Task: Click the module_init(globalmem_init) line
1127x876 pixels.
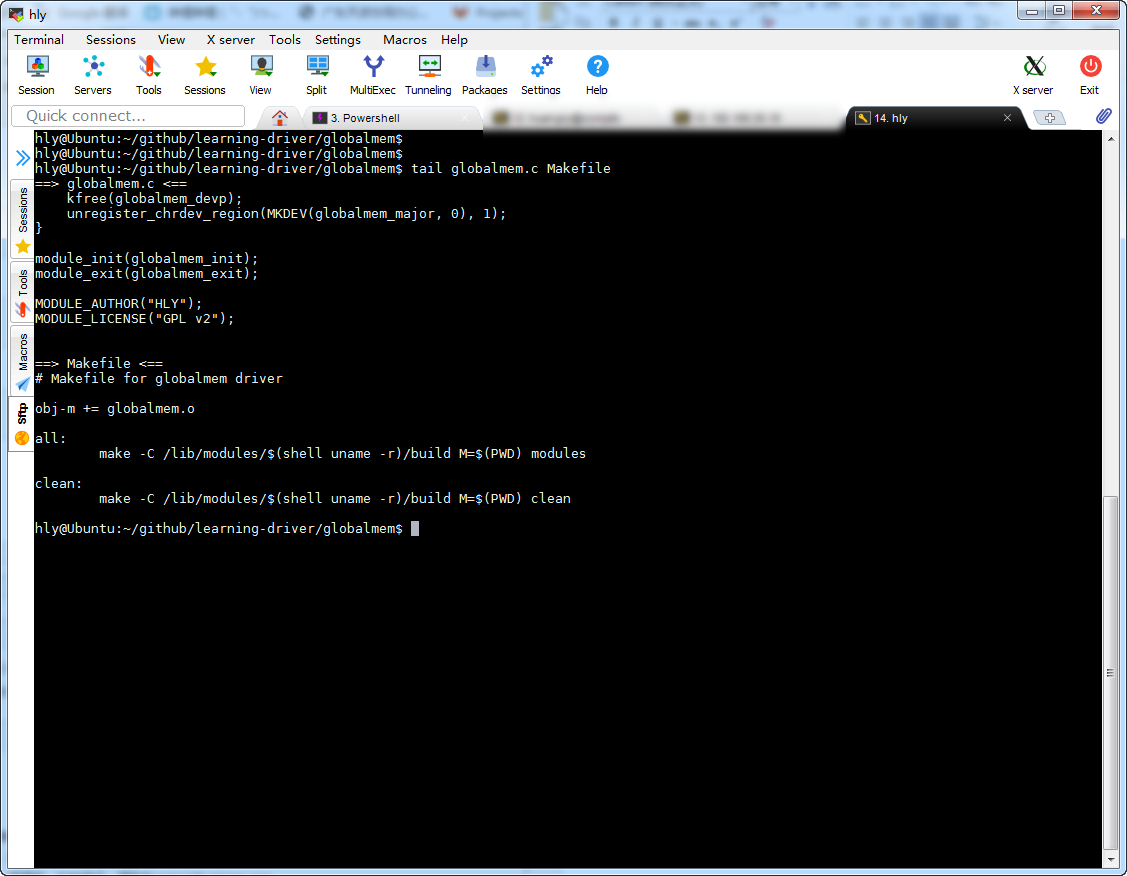Action: pyautogui.click(x=147, y=258)
